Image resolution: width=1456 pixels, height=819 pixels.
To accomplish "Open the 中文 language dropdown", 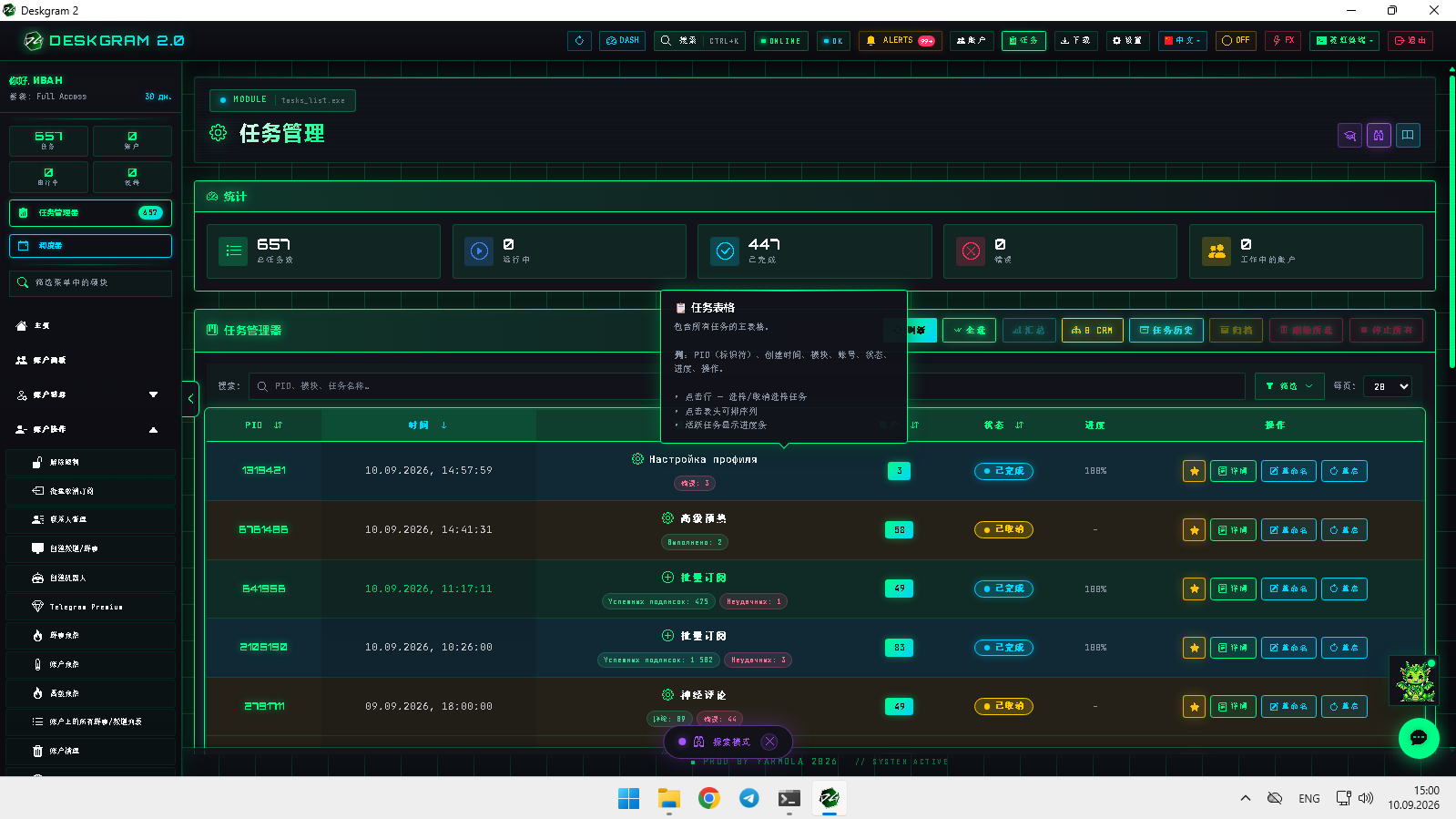I will (1182, 41).
